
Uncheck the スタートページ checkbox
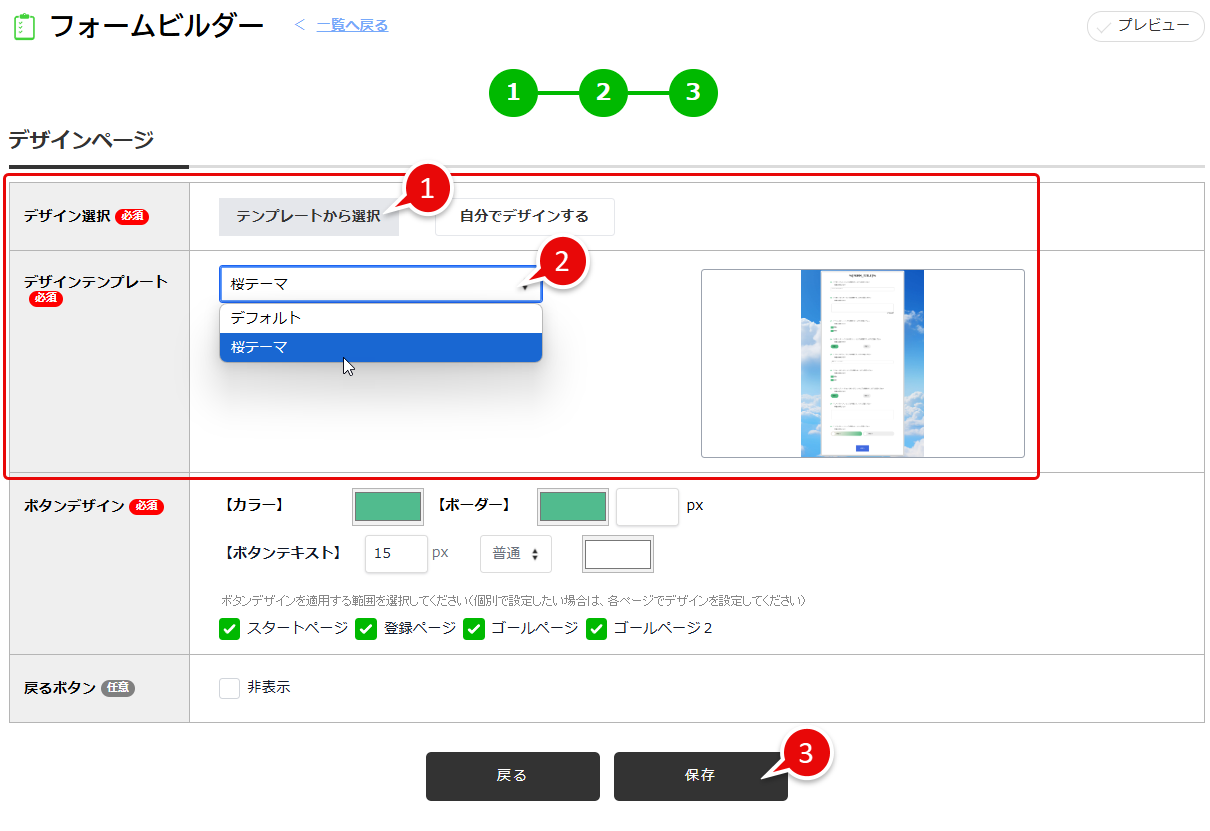(229, 629)
